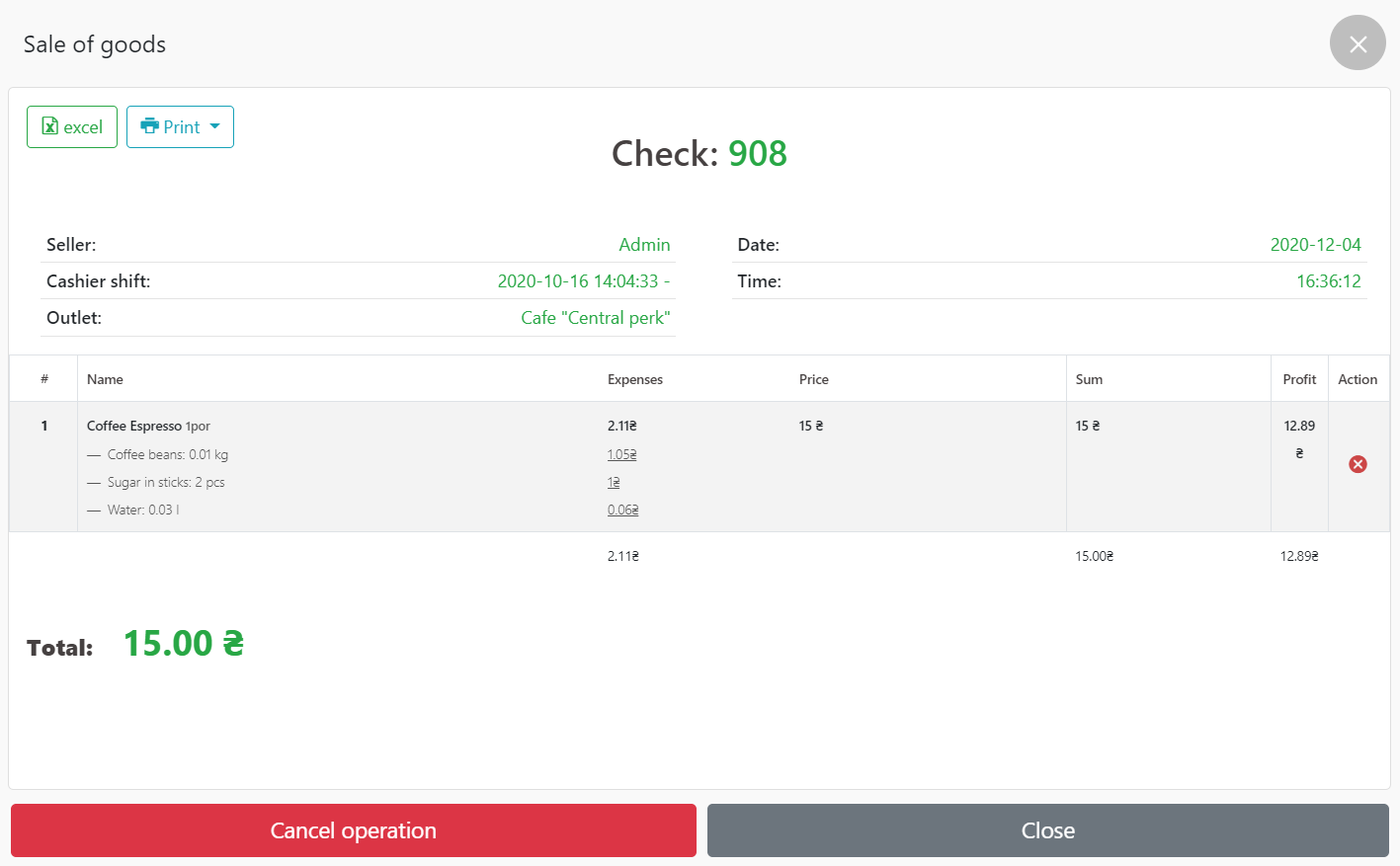
Task: Open the Admin seller link
Action: [x=644, y=245]
